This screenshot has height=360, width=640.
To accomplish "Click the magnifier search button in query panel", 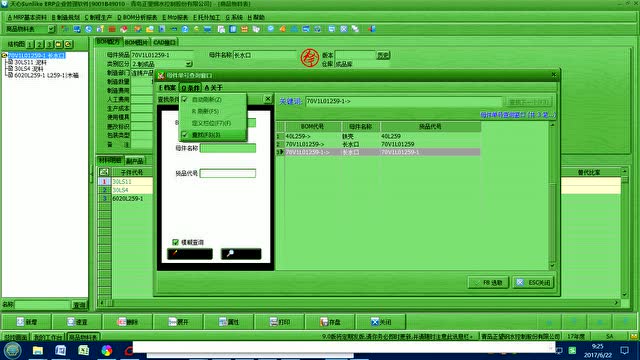I will coord(241,254).
